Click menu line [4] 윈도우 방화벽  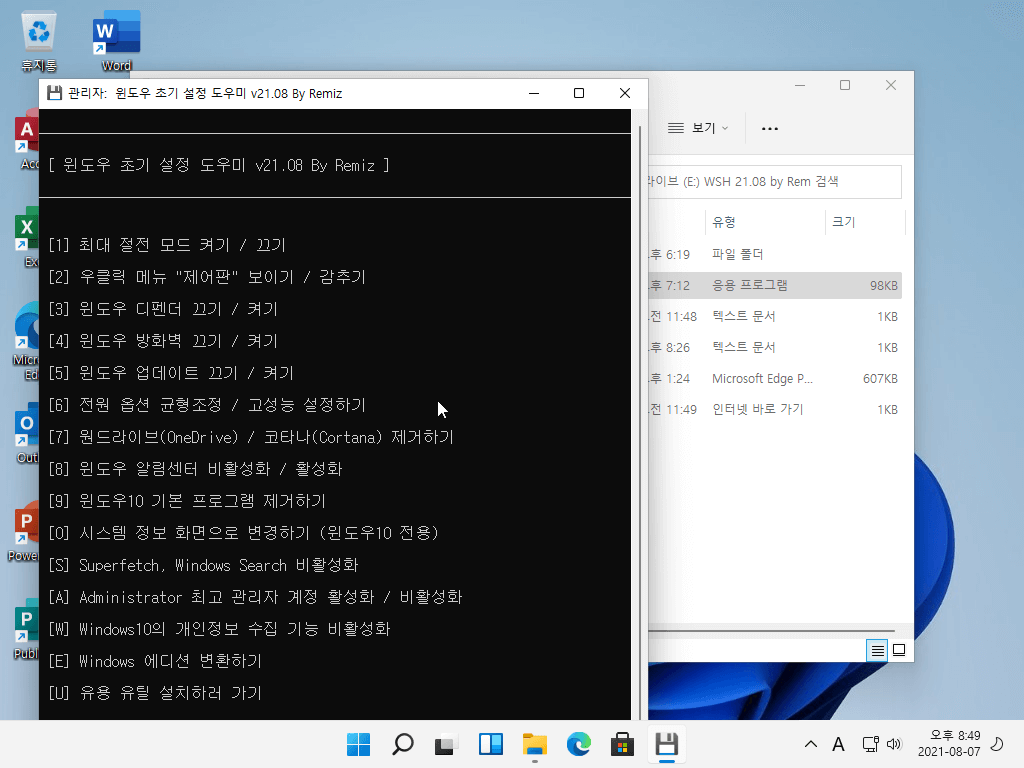click(163, 341)
